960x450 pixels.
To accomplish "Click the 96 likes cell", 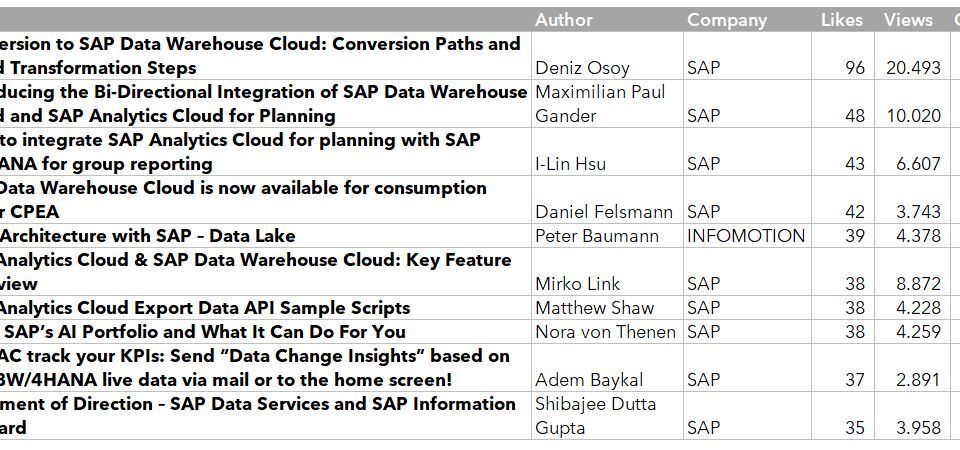I will click(842, 56).
